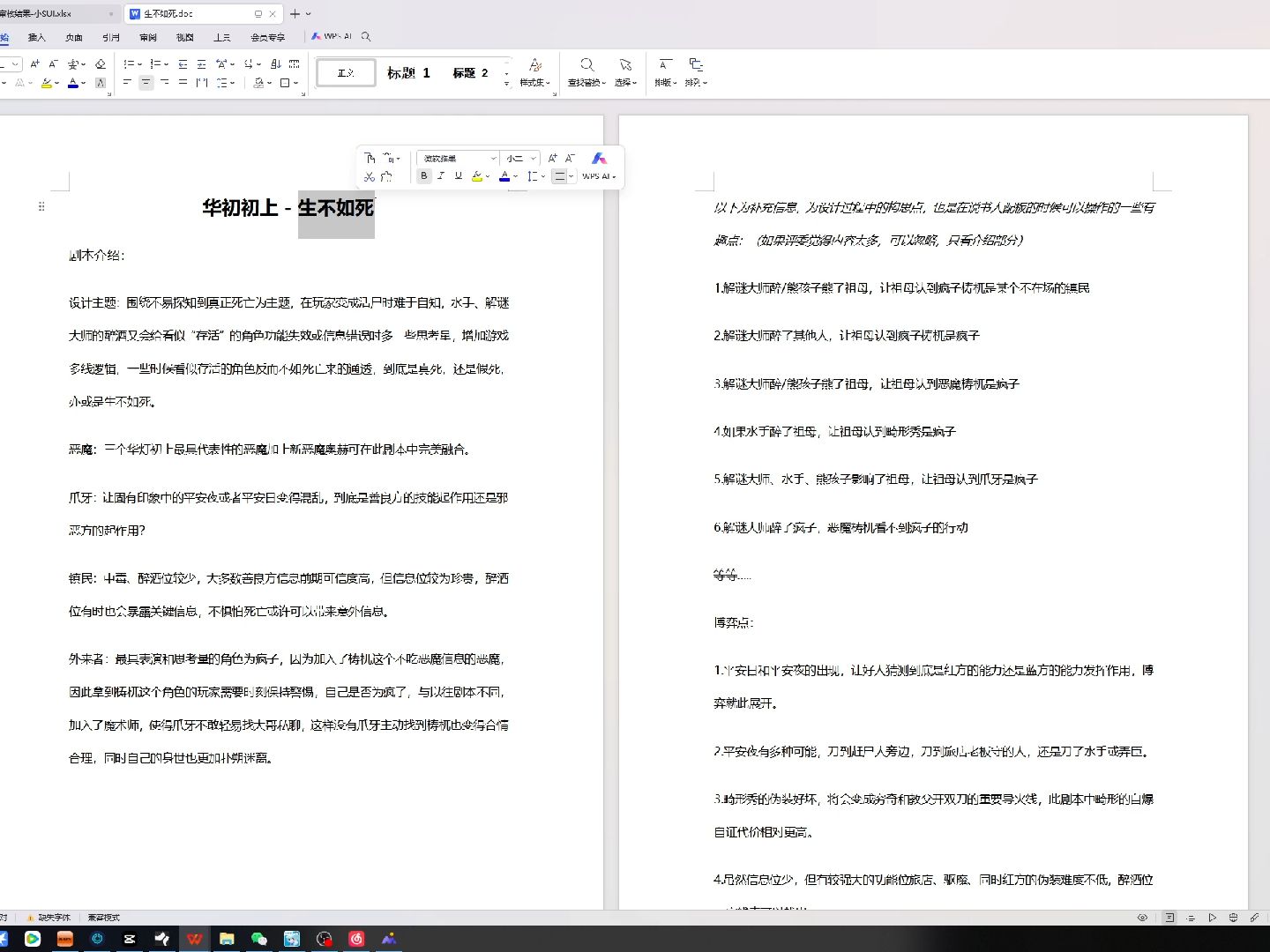This screenshot has height=952, width=1270.
Task: Align paragraph left in ribbon
Action: pos(127,82)
